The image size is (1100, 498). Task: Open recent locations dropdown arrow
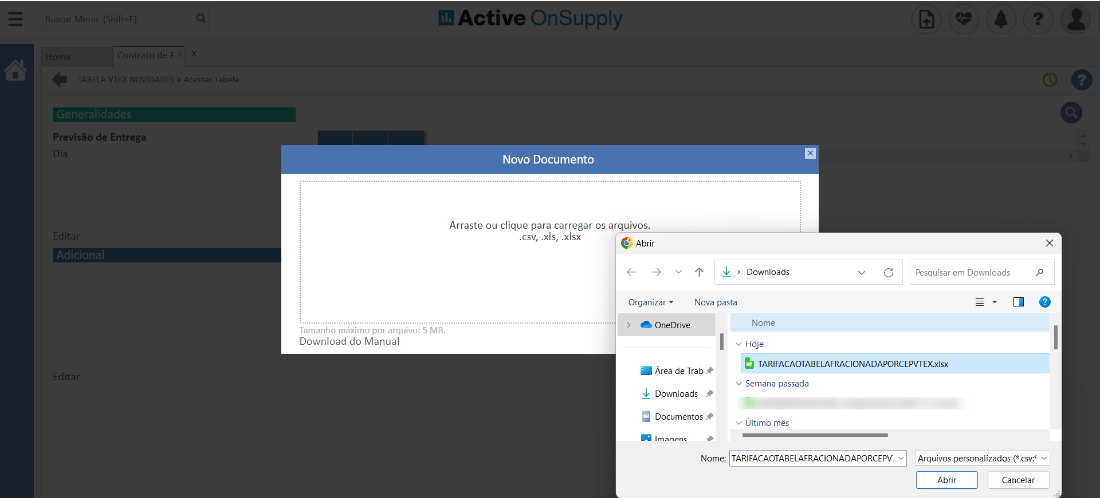[678, 272]
